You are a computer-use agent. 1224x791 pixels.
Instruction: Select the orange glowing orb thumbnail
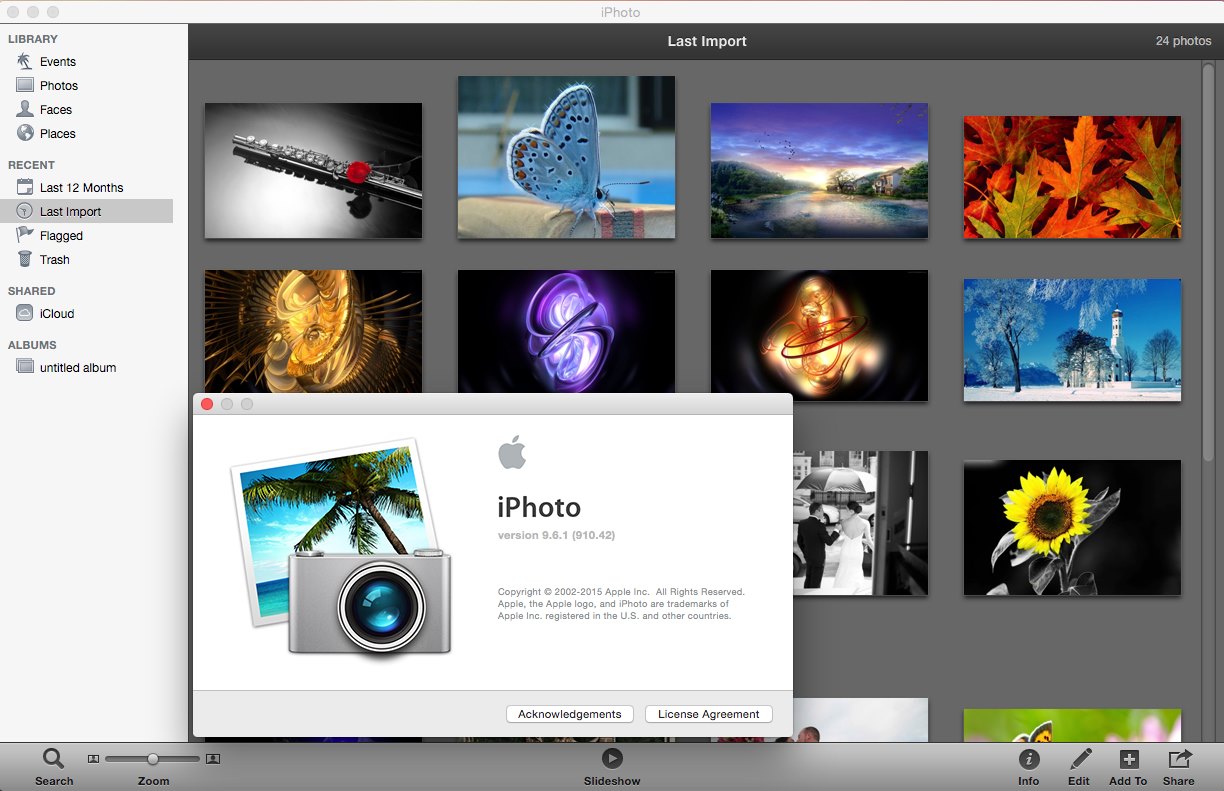pos(819,335)
